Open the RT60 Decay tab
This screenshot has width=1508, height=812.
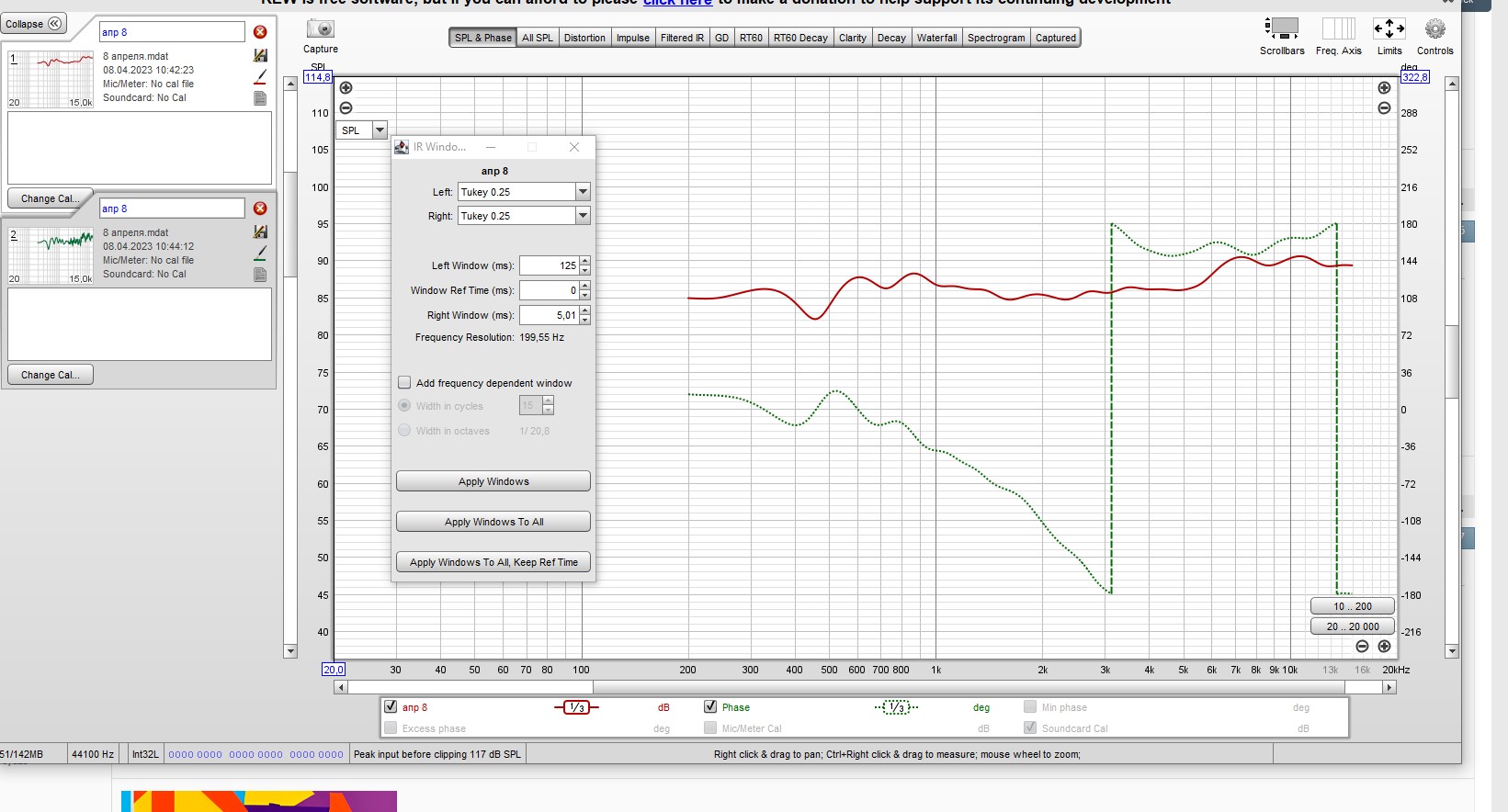800,38
